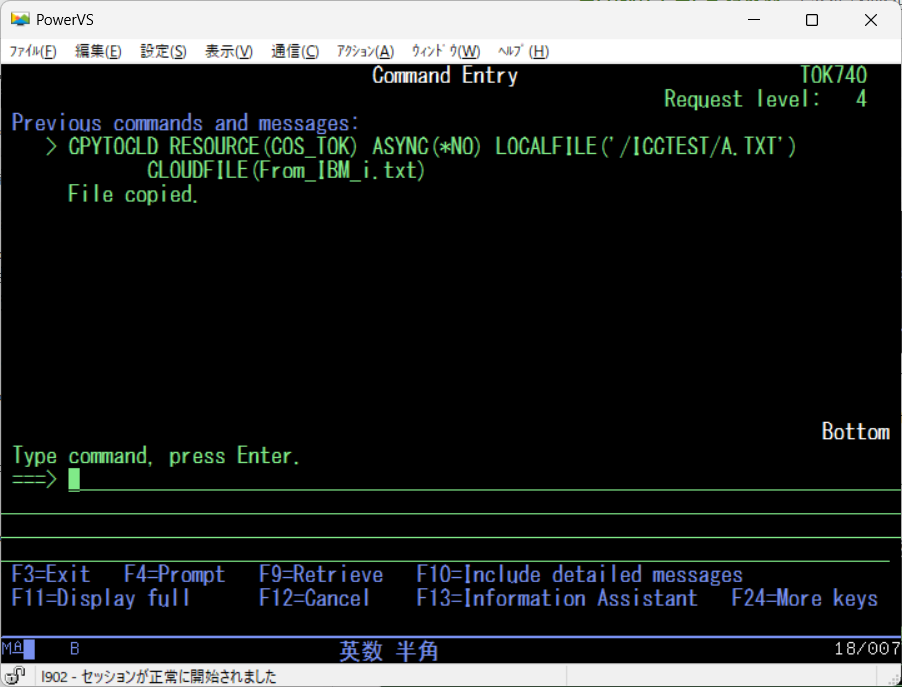Click F13=Information Assistant label
This screenshot has width=902, height=687.
pyautogui.click(x=557, y=598)
